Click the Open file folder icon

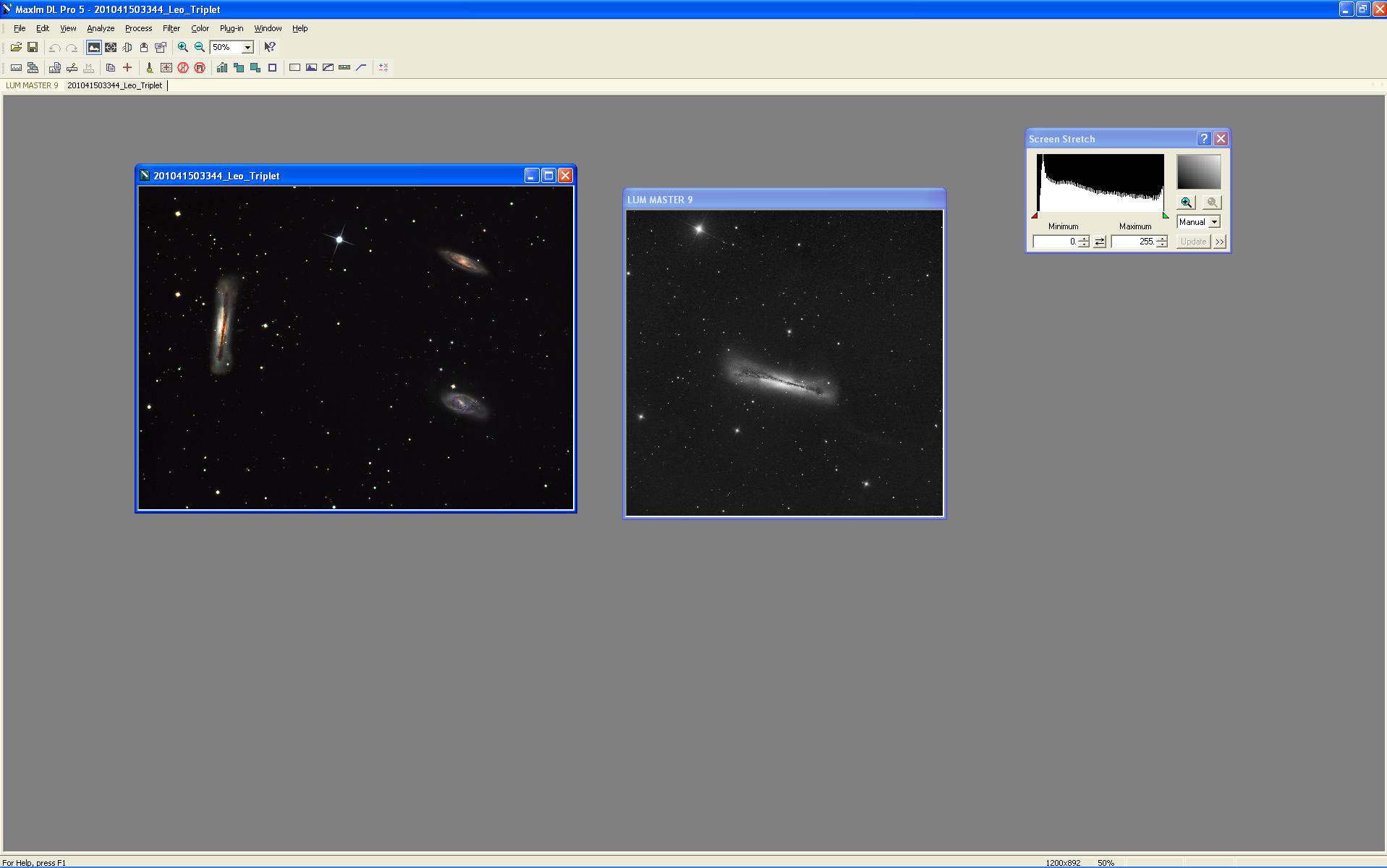[x=16, y=47]
